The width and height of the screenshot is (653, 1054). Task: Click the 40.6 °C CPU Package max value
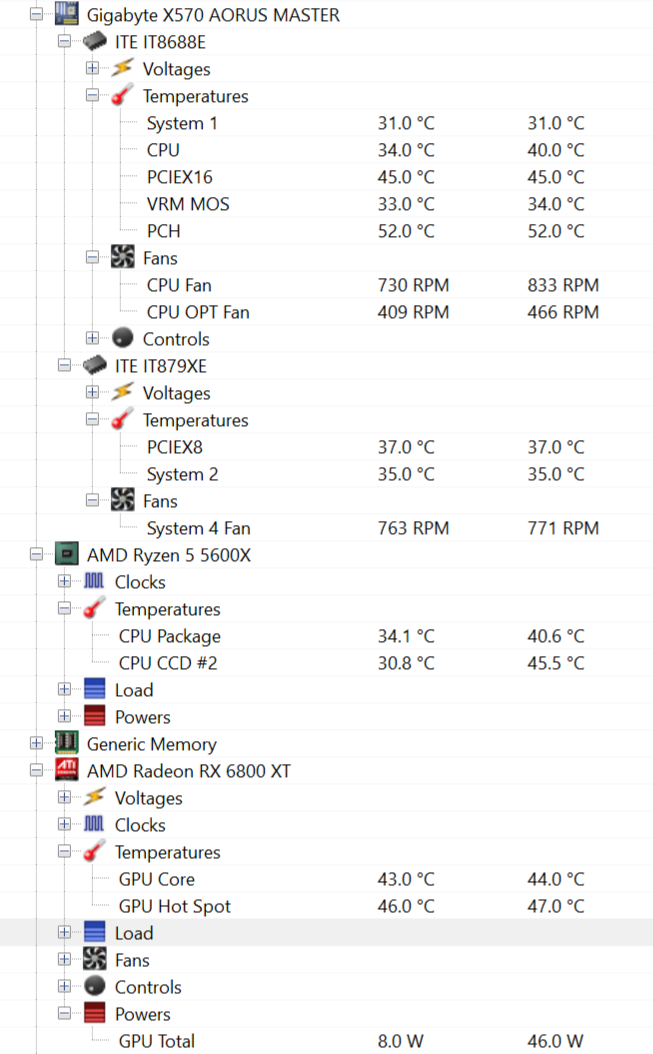click(555, 636)
